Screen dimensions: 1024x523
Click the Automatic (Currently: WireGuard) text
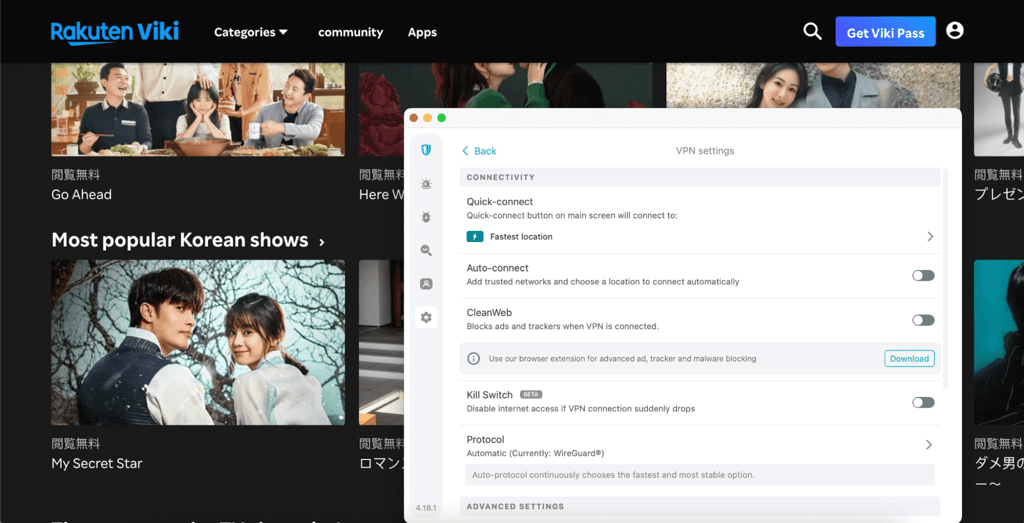tap(535, 453)
